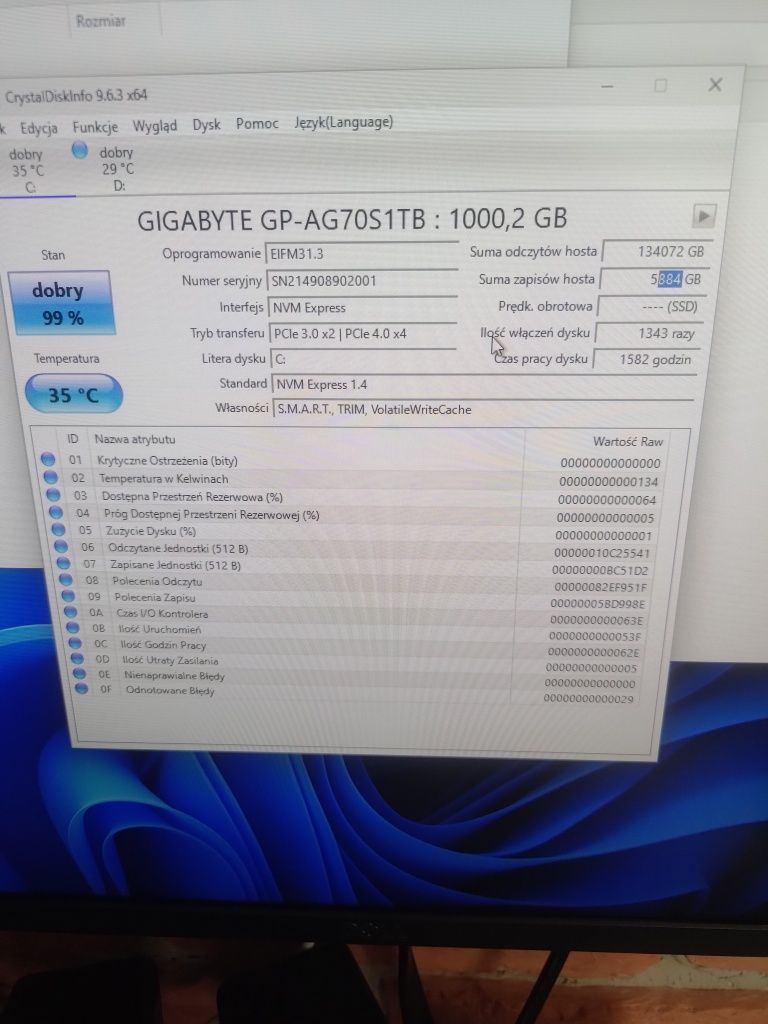Click the Interfejs field NVM Express

[361, 308]
